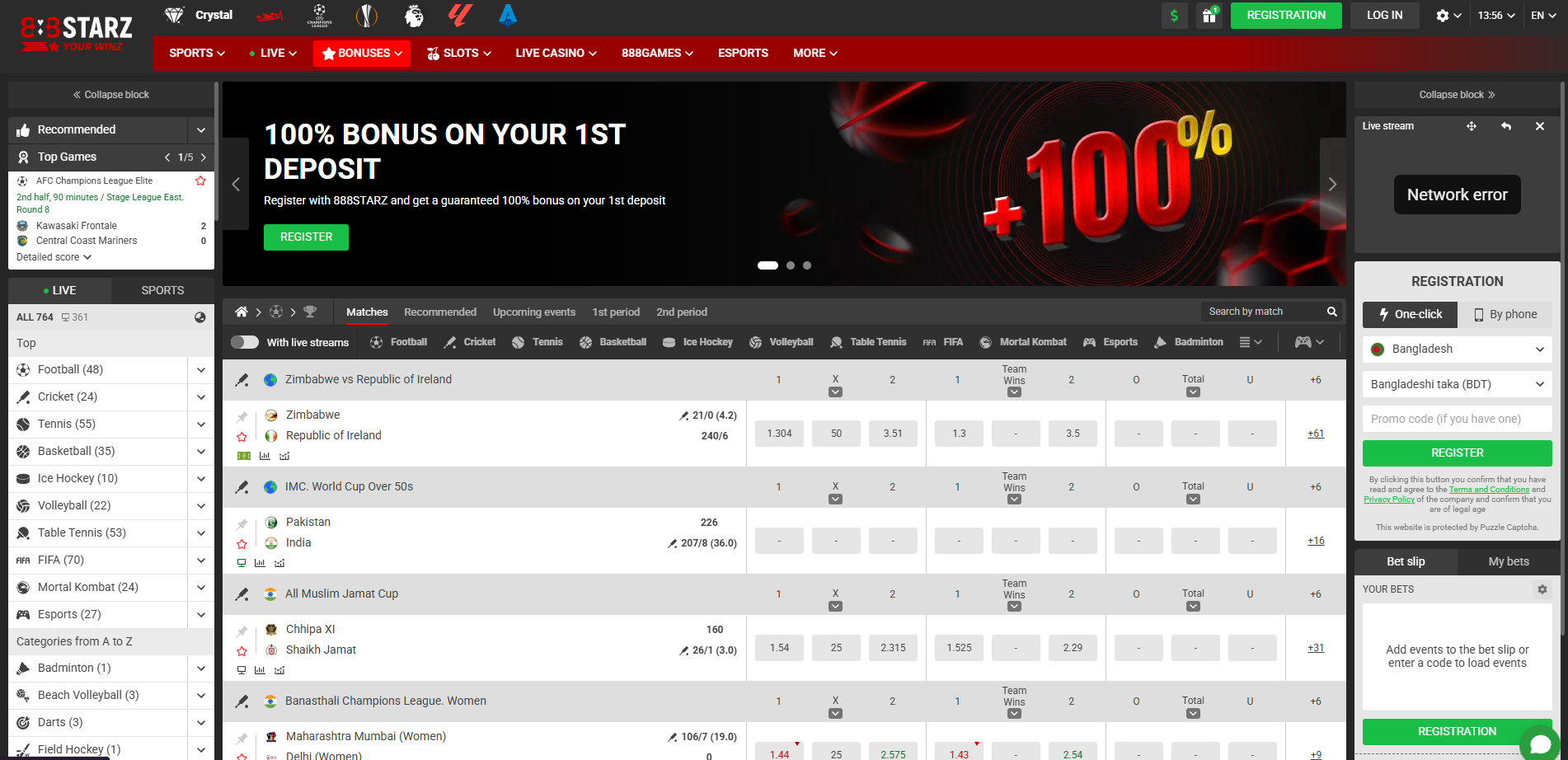Filter matches by Ice Hockey
The height and width of the screenshot is (760, 1568).
pos(697,342)
